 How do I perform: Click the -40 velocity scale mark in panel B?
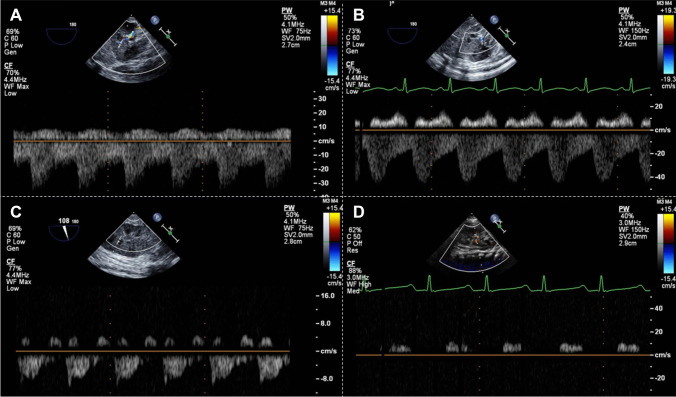[659, 177]
